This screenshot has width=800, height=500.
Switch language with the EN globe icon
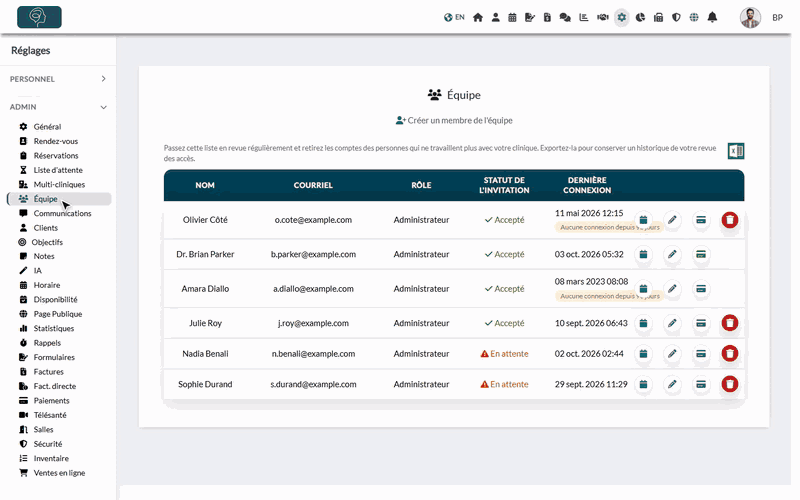click(454, 17)
